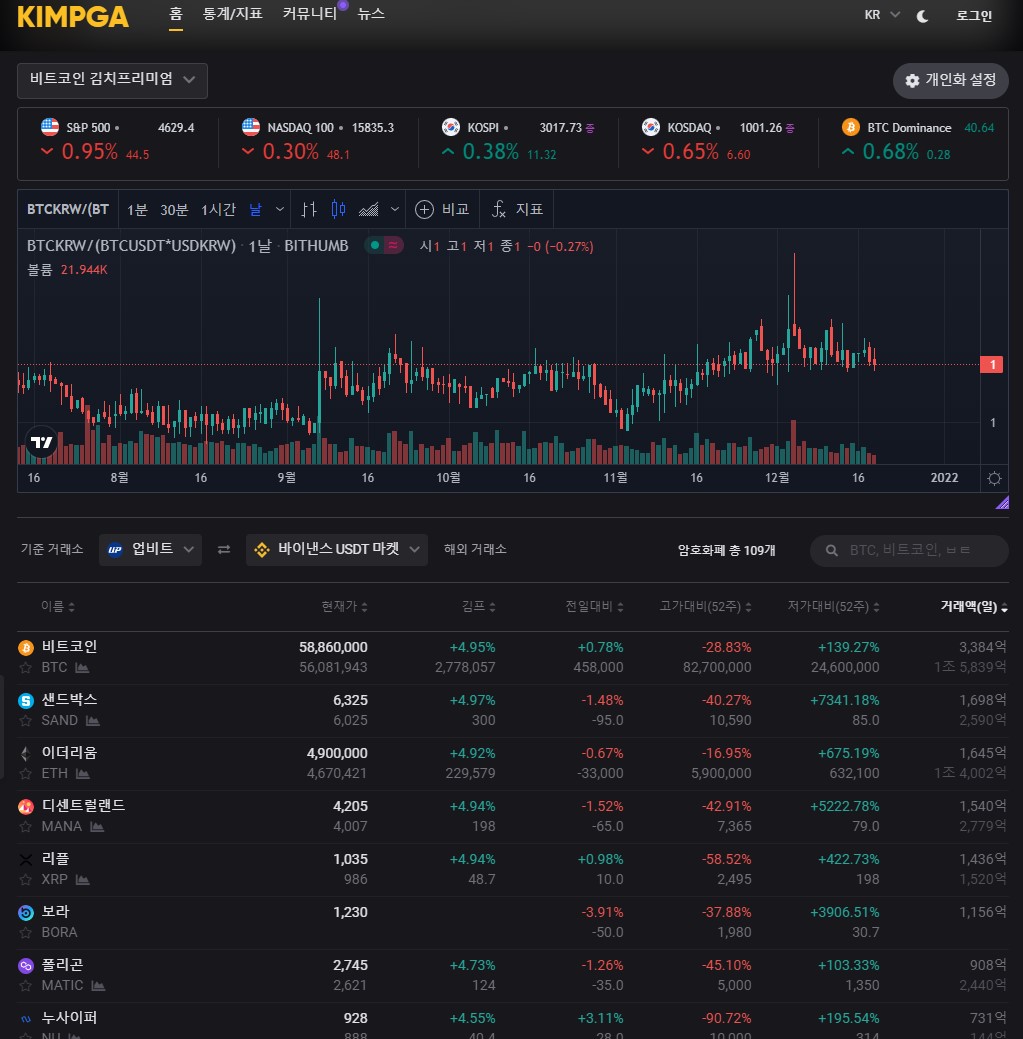Open the 지표 indicators fx button

517,210
